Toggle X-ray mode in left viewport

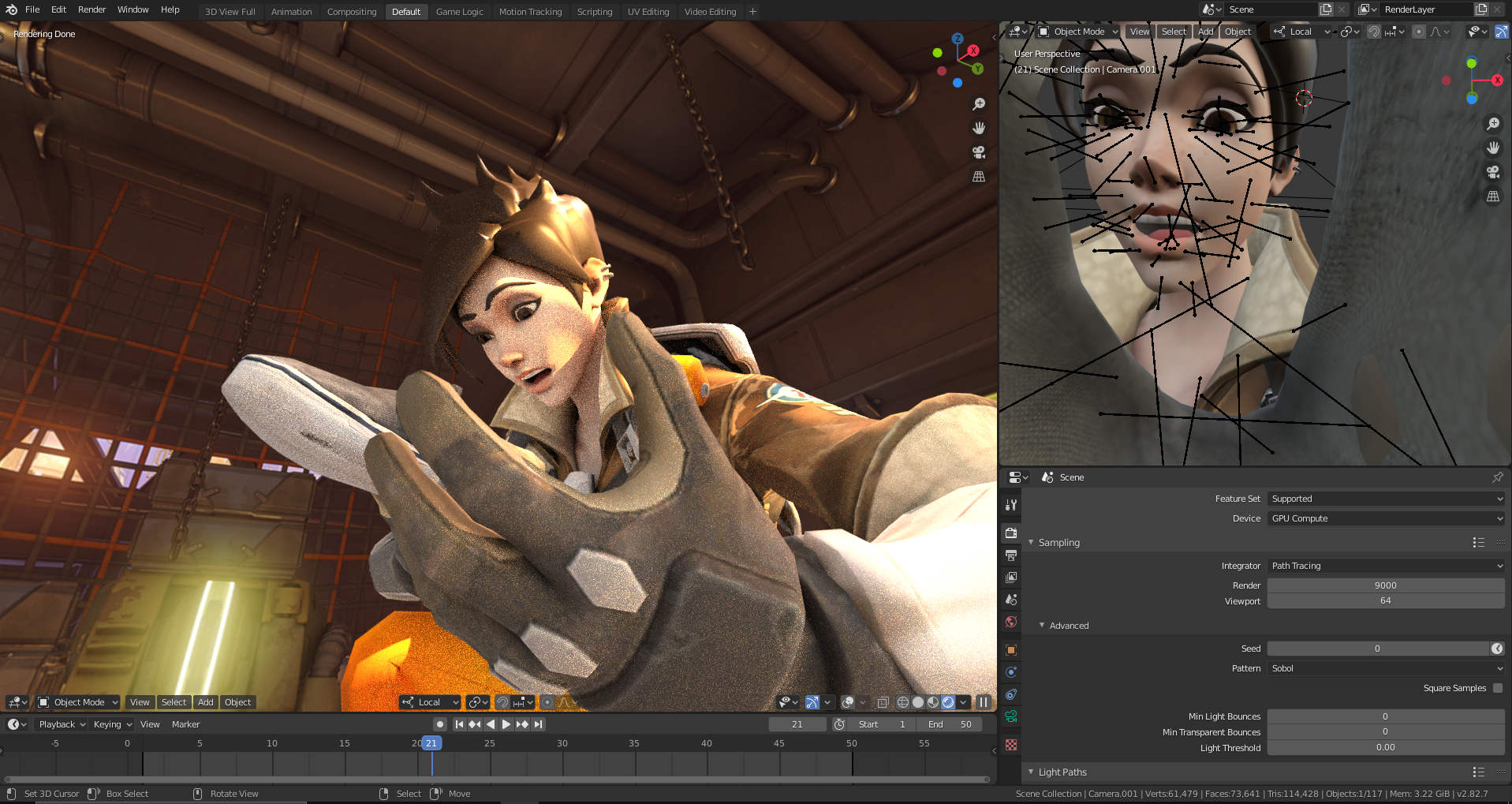pos(883,702)
